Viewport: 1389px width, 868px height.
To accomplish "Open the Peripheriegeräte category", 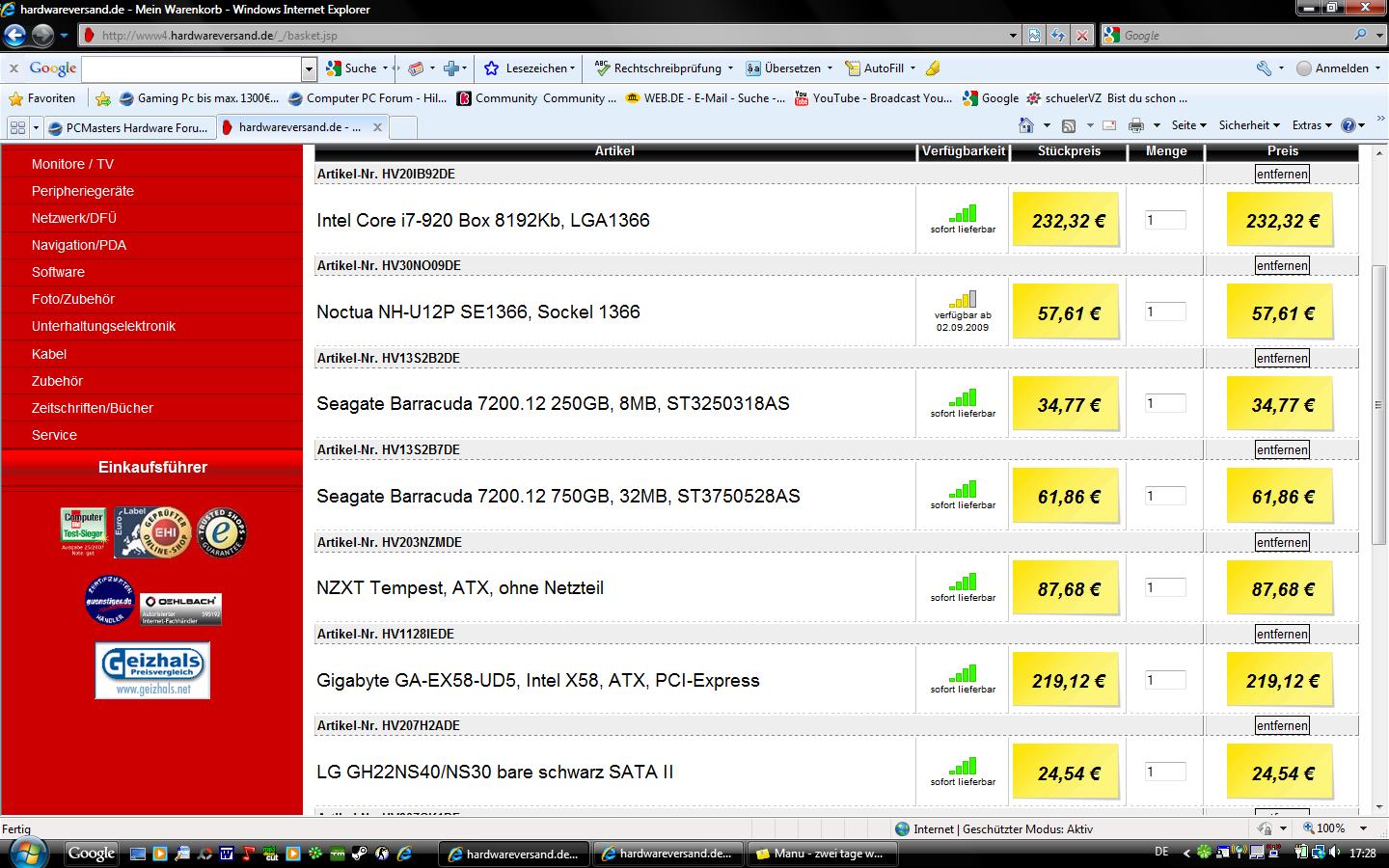I will click(x=83, y=191).
